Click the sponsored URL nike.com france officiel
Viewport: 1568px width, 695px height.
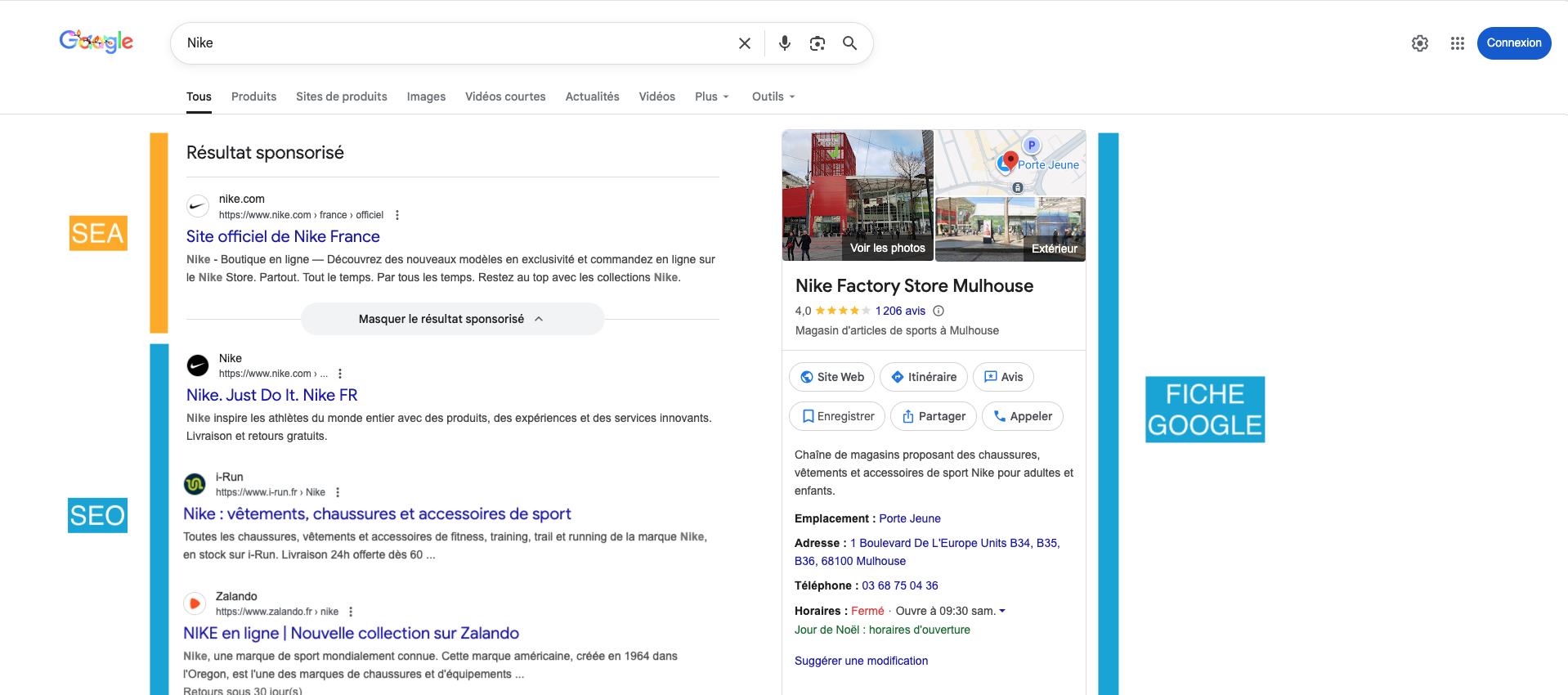(x=301, y=215)
